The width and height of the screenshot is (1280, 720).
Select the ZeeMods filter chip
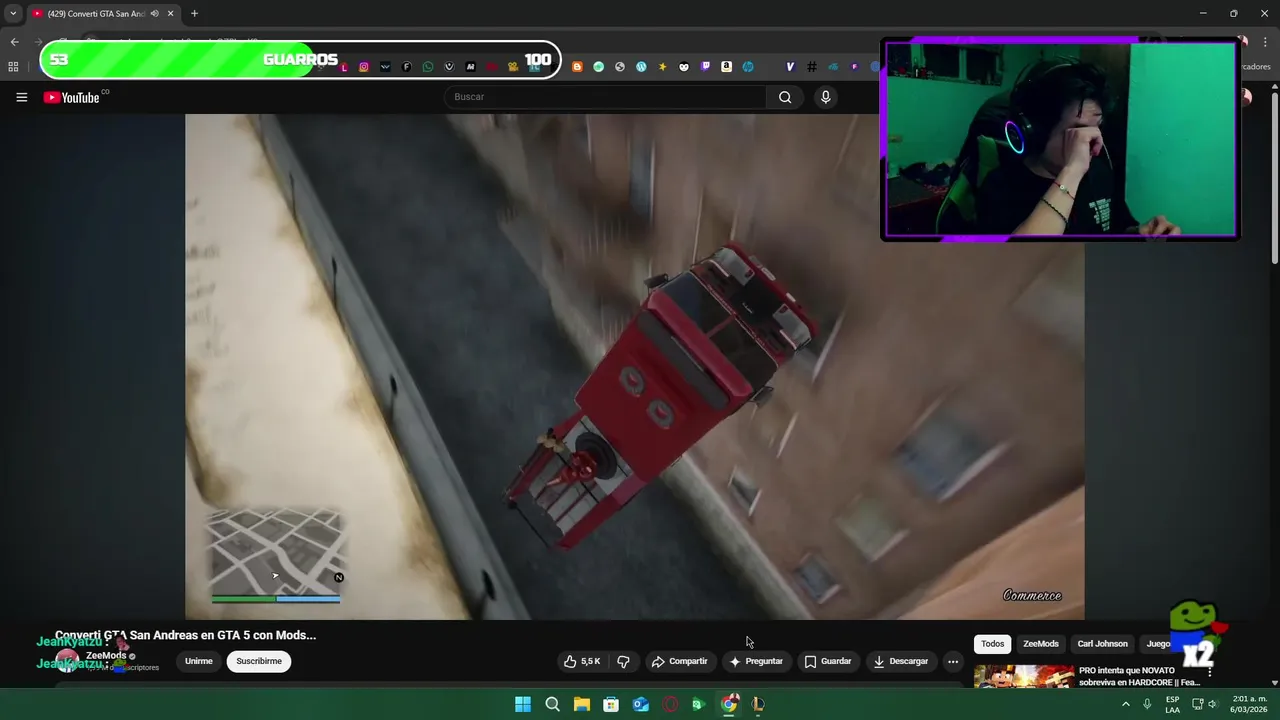(1040, 644)
